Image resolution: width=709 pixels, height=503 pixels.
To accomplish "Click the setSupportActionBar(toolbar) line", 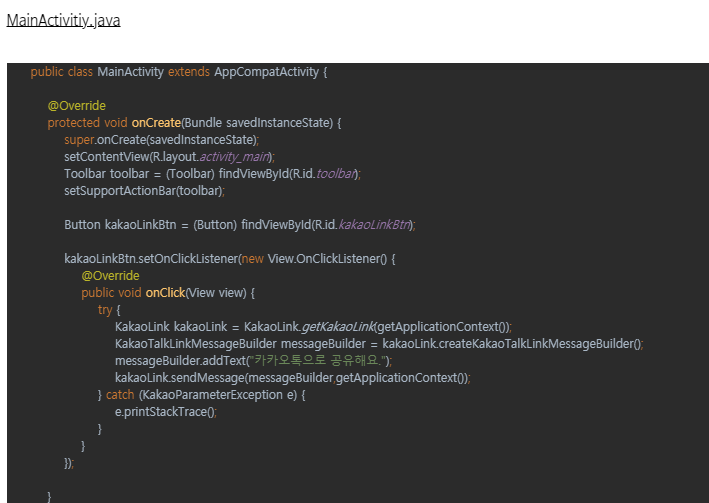I will 144,191.
